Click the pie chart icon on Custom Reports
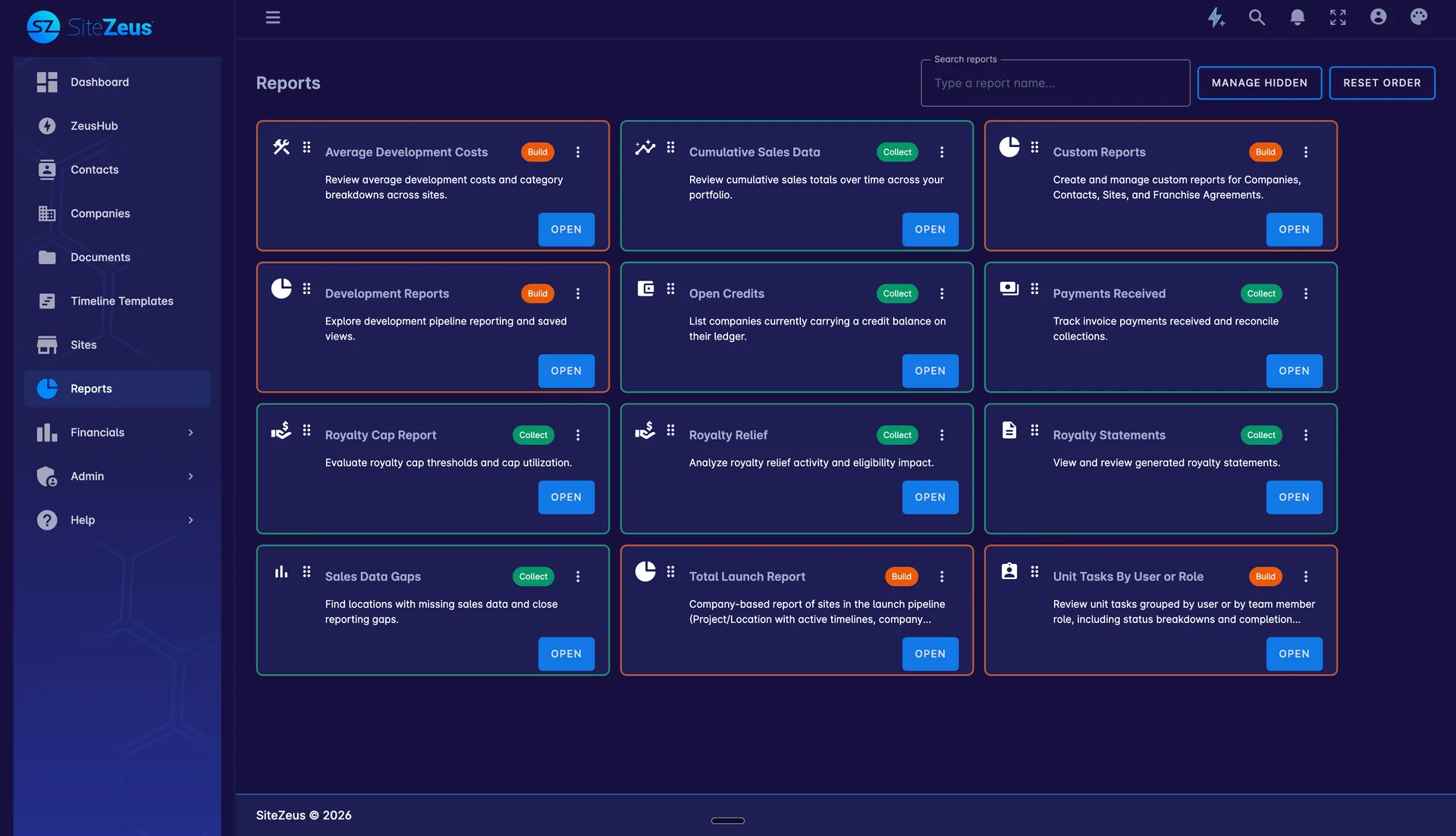Image resolution: width=1456 pixels, height=836 pixels. coord(1009,148)
